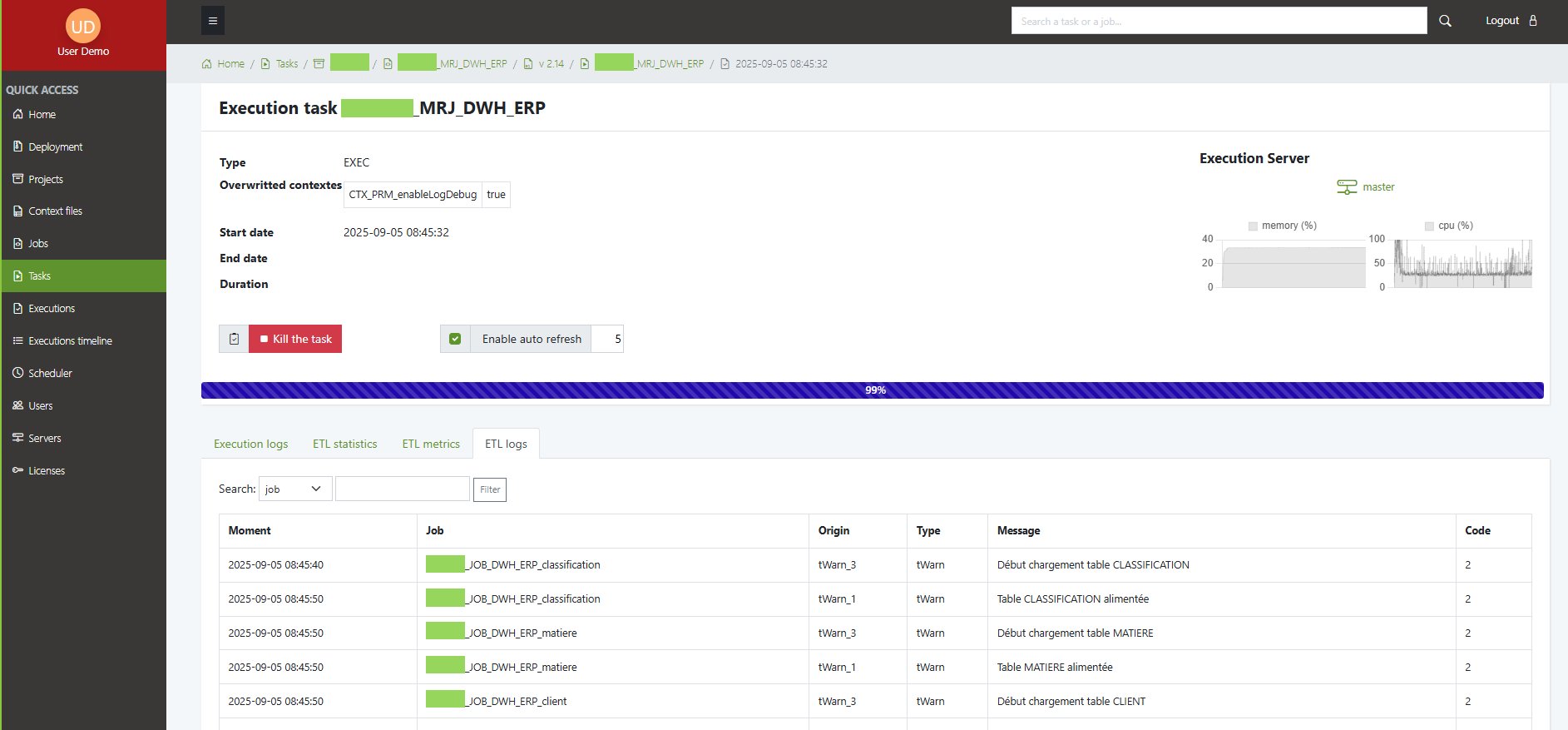1568x730 pixels.
Task: Click the Executions timeline list icon
Action: click(17, 341)
